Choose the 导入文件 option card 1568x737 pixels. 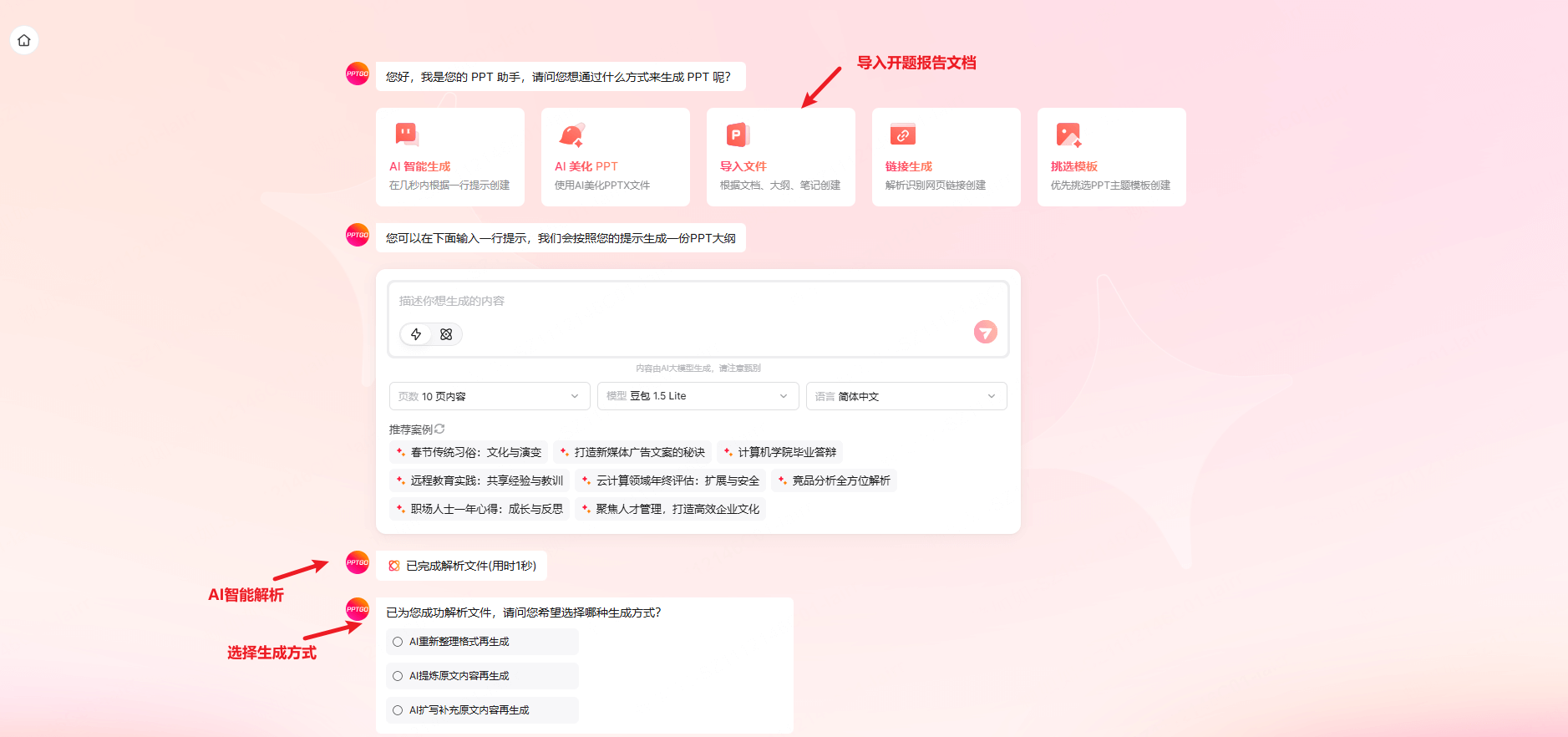point(781,157)
